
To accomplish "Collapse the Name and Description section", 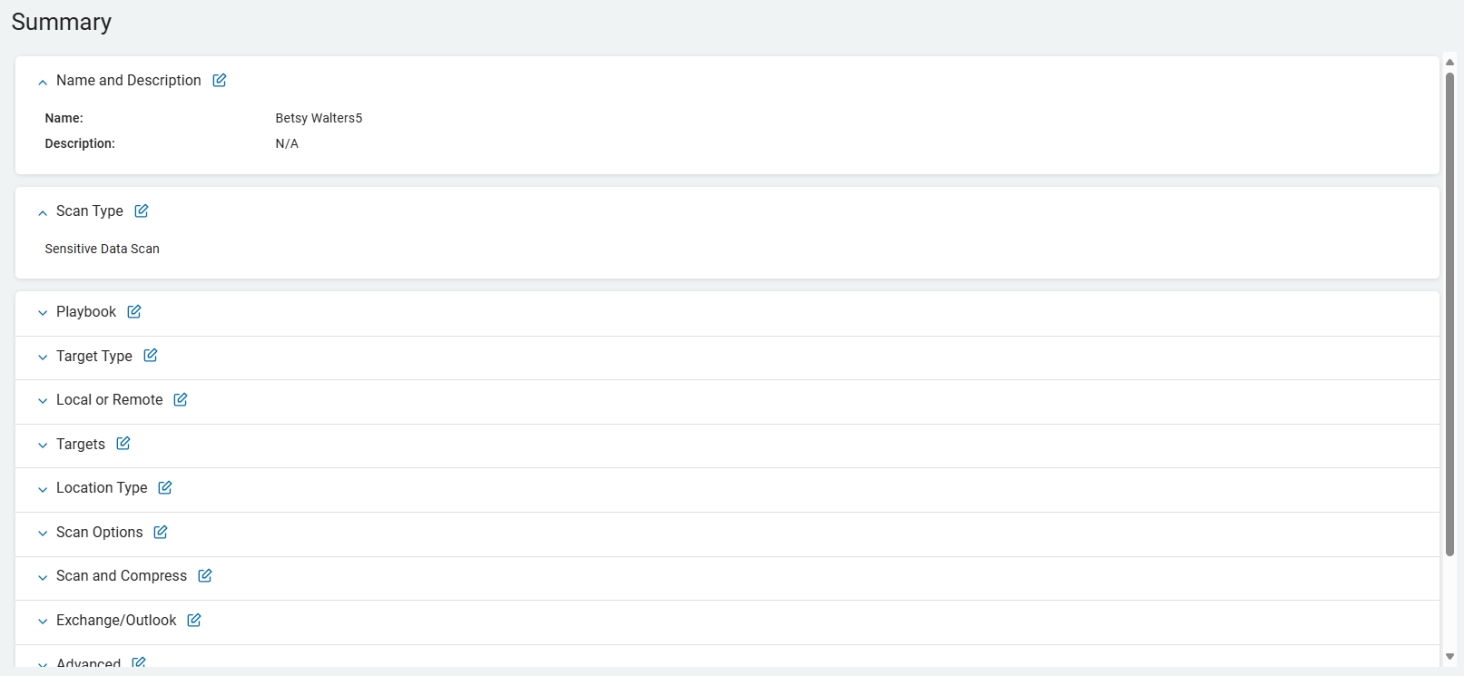I will 42,82.
